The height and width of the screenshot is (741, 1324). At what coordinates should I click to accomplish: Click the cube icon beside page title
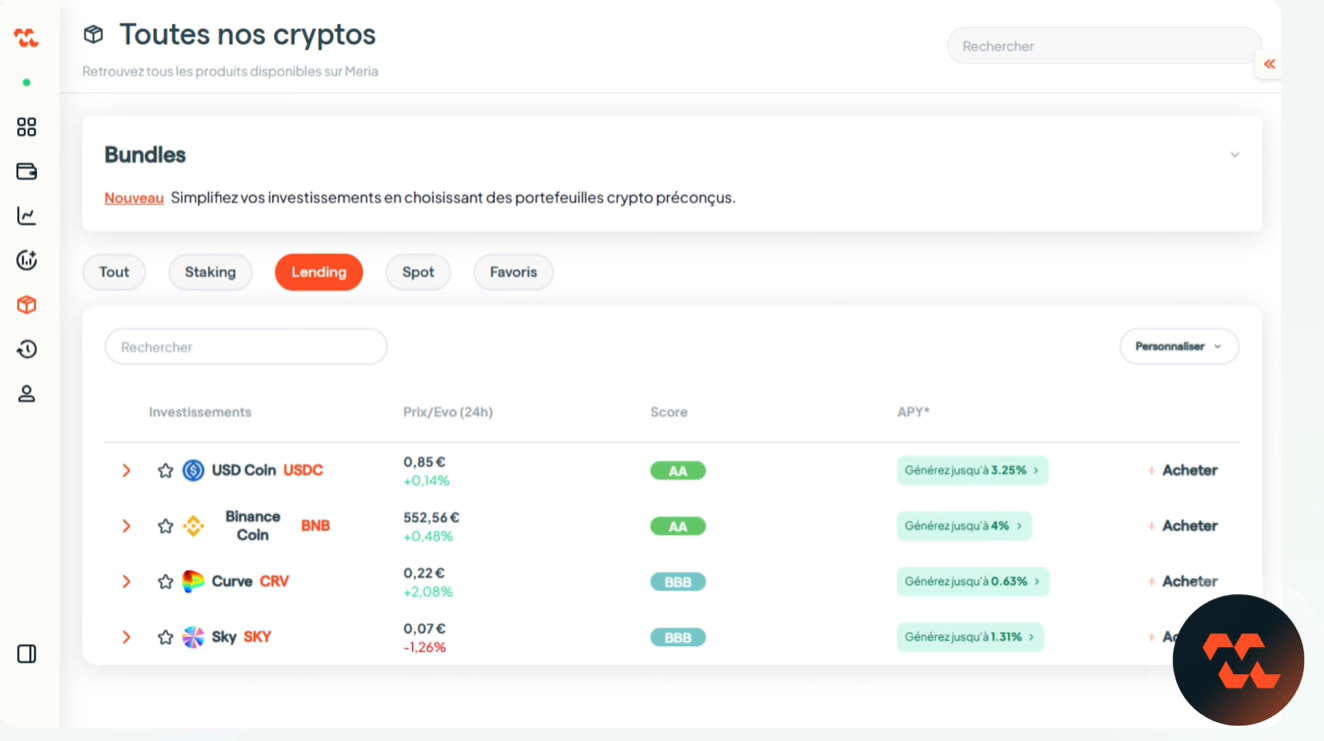click(x=93, y=34)
